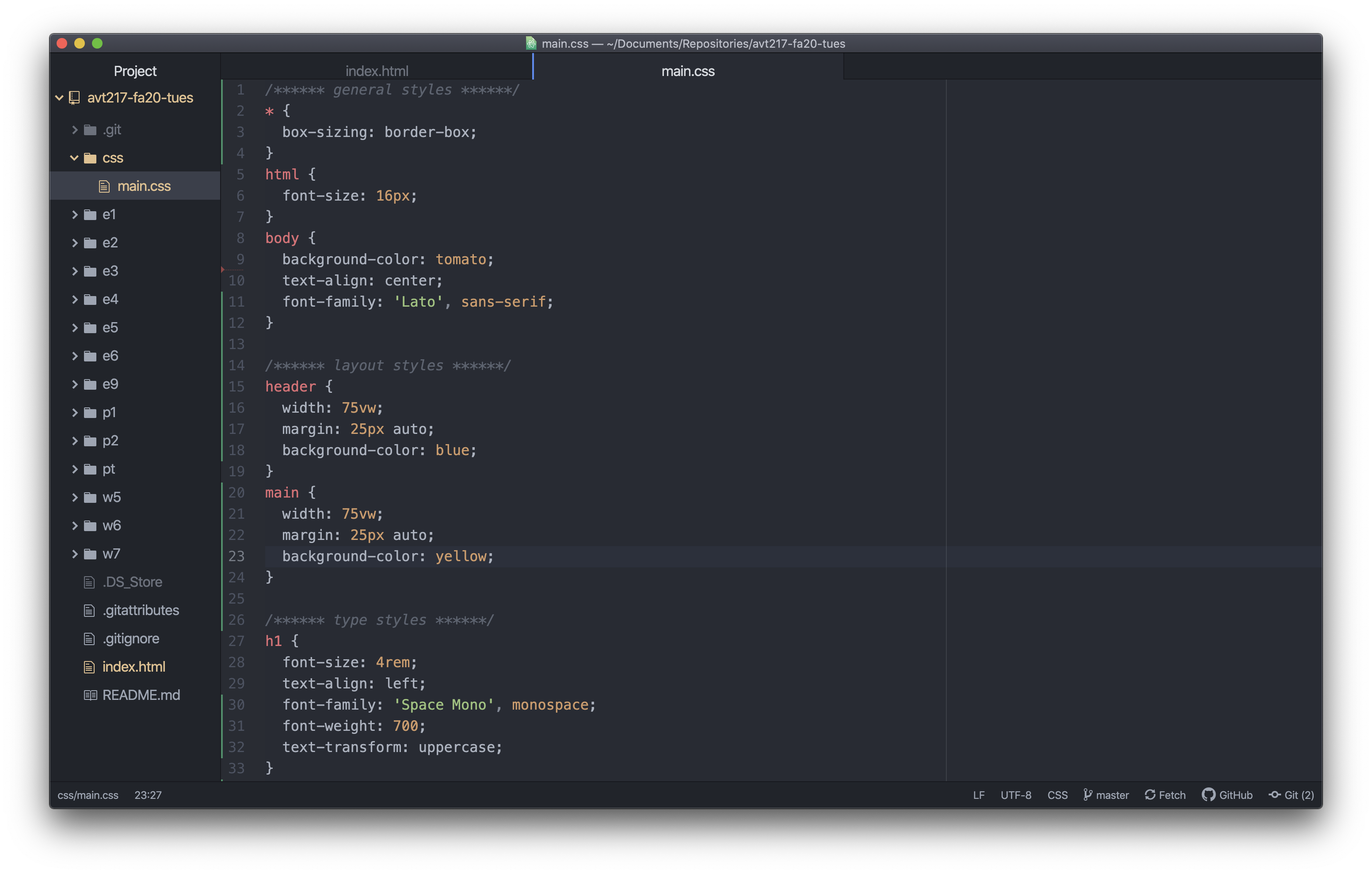
Task: Click the README.md book icon
Action: point(90,695)
